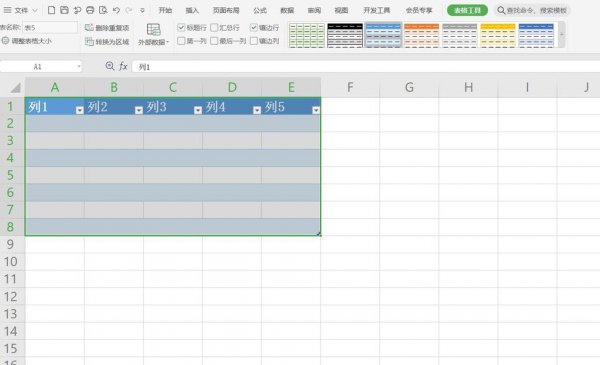Enable the 第一列 checkbox
The height and width of the screenshot is (365, 600).
pyautogui.click(x=181, y=41)
